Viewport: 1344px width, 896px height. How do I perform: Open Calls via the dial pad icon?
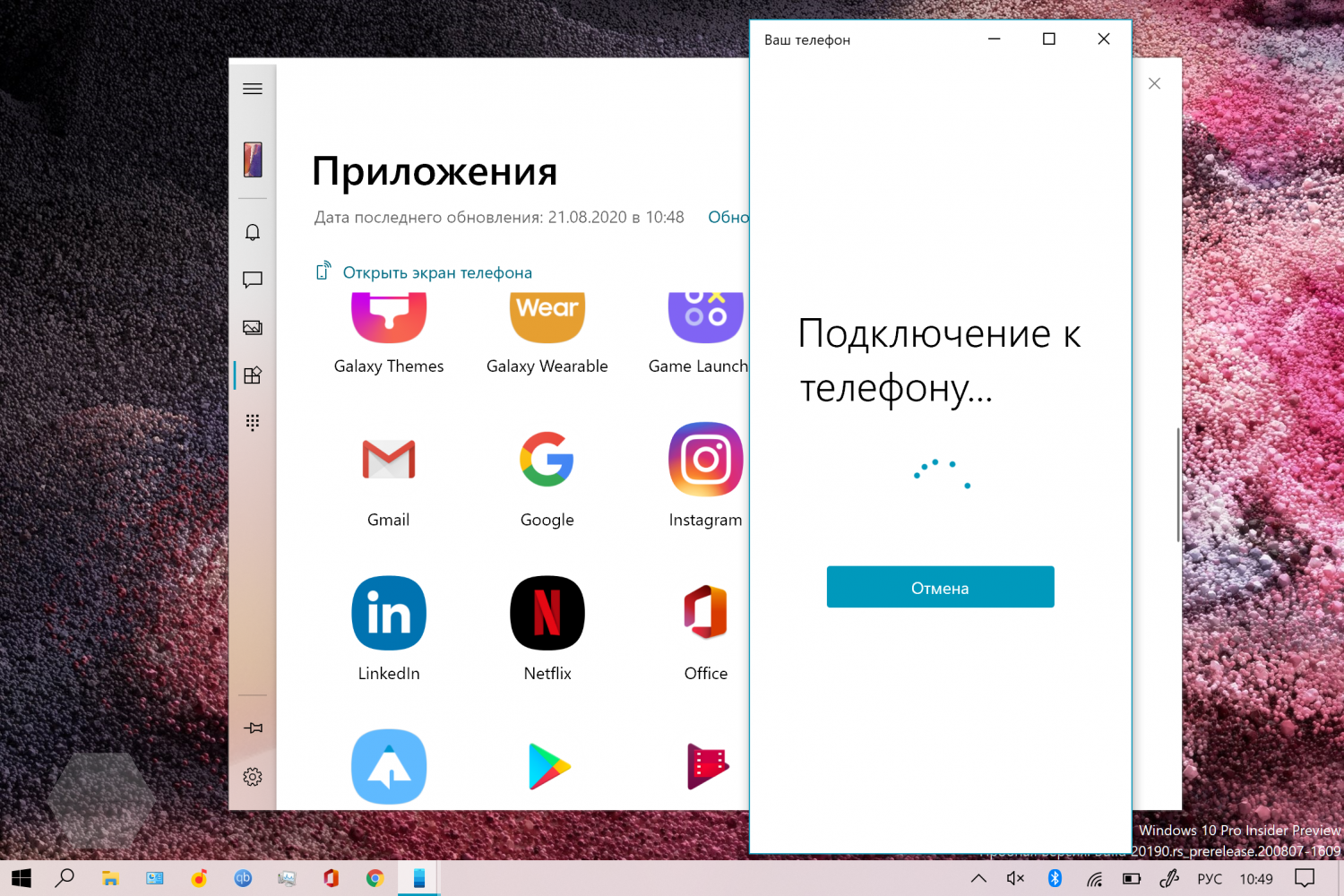(253, 422)
